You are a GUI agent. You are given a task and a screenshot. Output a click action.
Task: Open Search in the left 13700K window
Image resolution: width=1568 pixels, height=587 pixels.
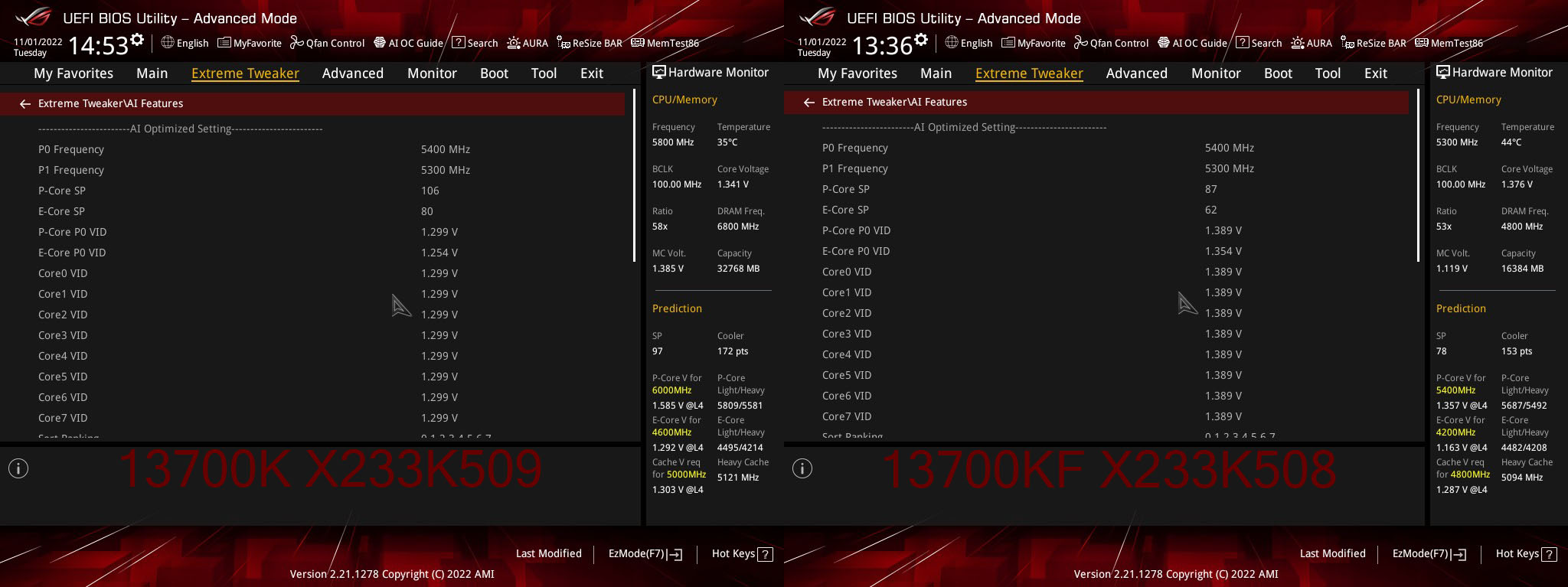[x=475, y=43]
